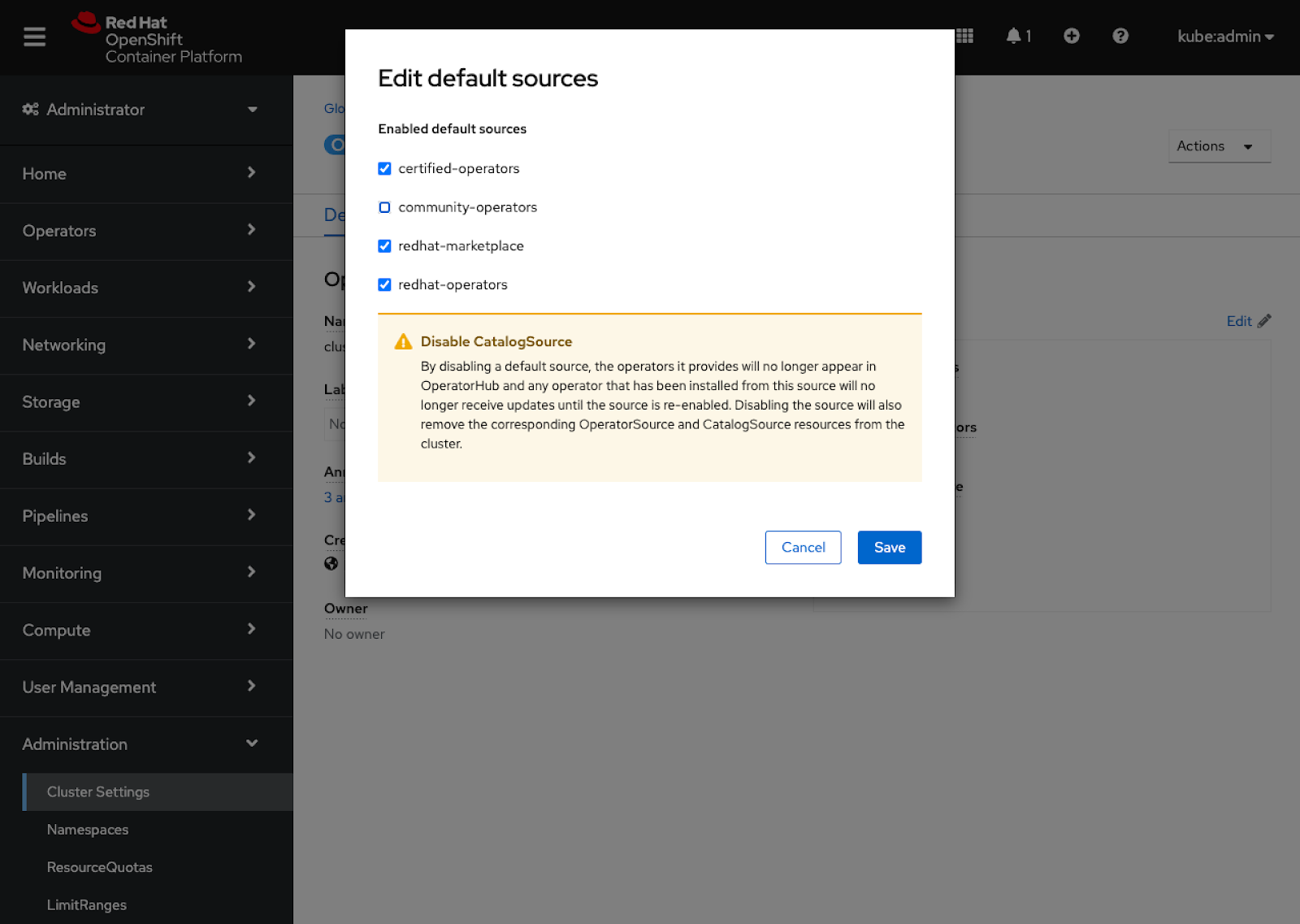
Task: Open the quick create plus icon
Action: click(1071, 36)
